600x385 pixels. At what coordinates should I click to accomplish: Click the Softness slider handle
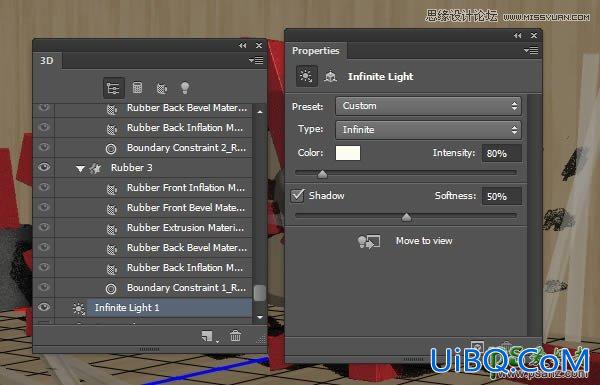coord(406,217)
